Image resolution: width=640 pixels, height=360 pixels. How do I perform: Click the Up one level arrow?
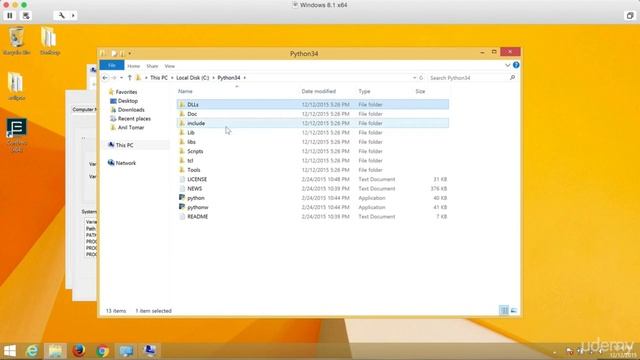tap(130, 78)
